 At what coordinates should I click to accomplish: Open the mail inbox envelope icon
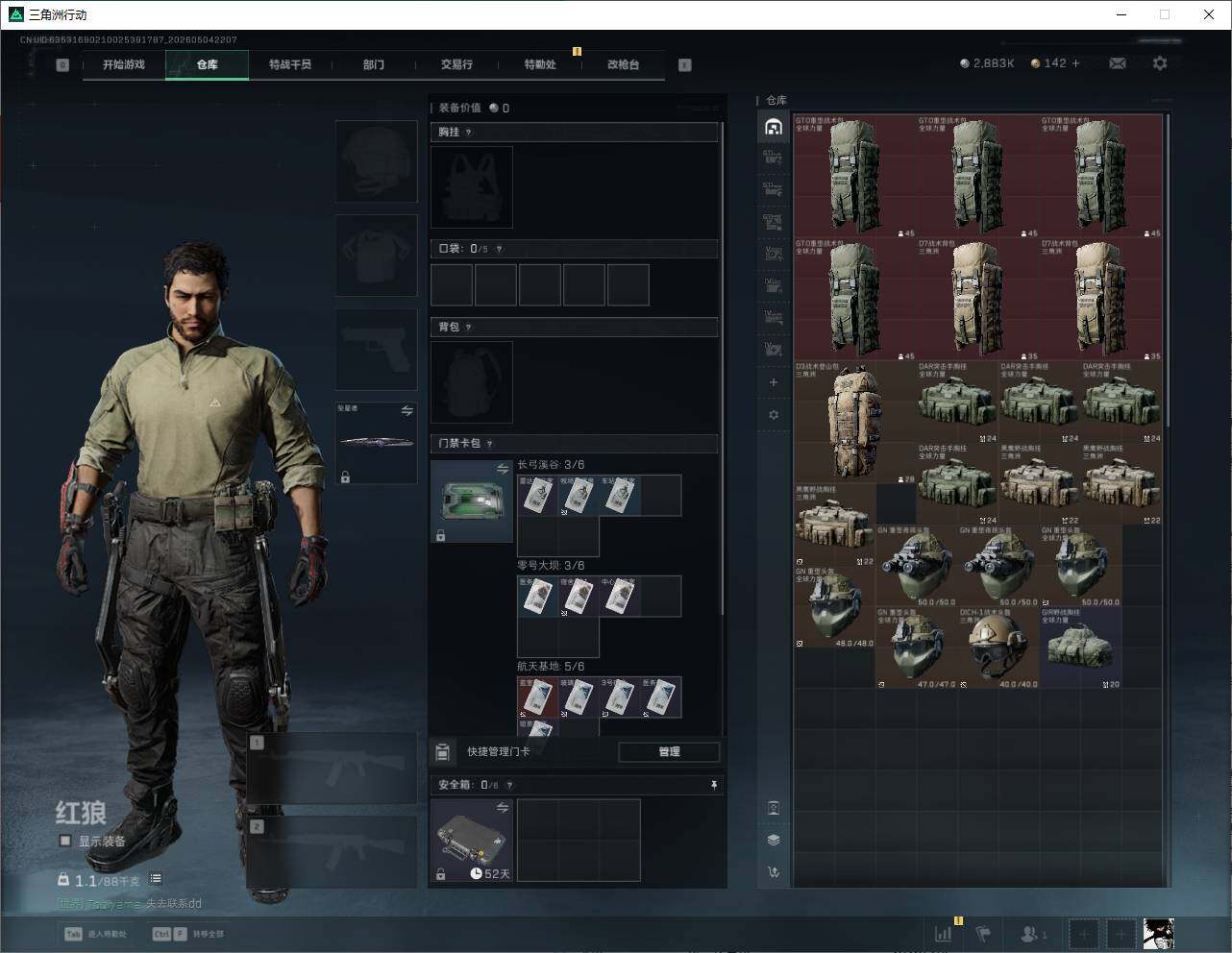click(x=1118, y=63)
